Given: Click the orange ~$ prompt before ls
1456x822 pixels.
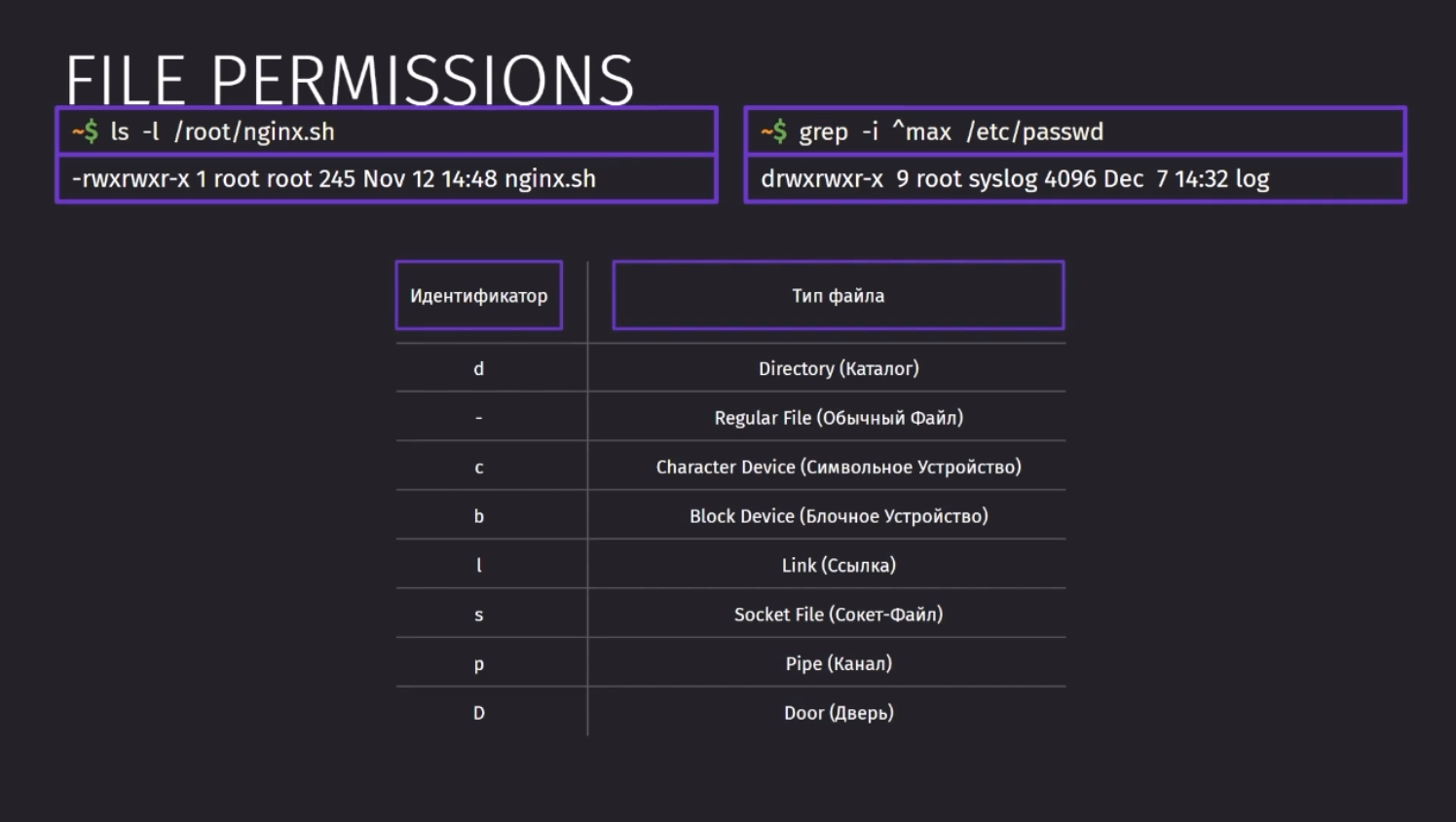Looking at the screenshot, I should click(85, 131).
